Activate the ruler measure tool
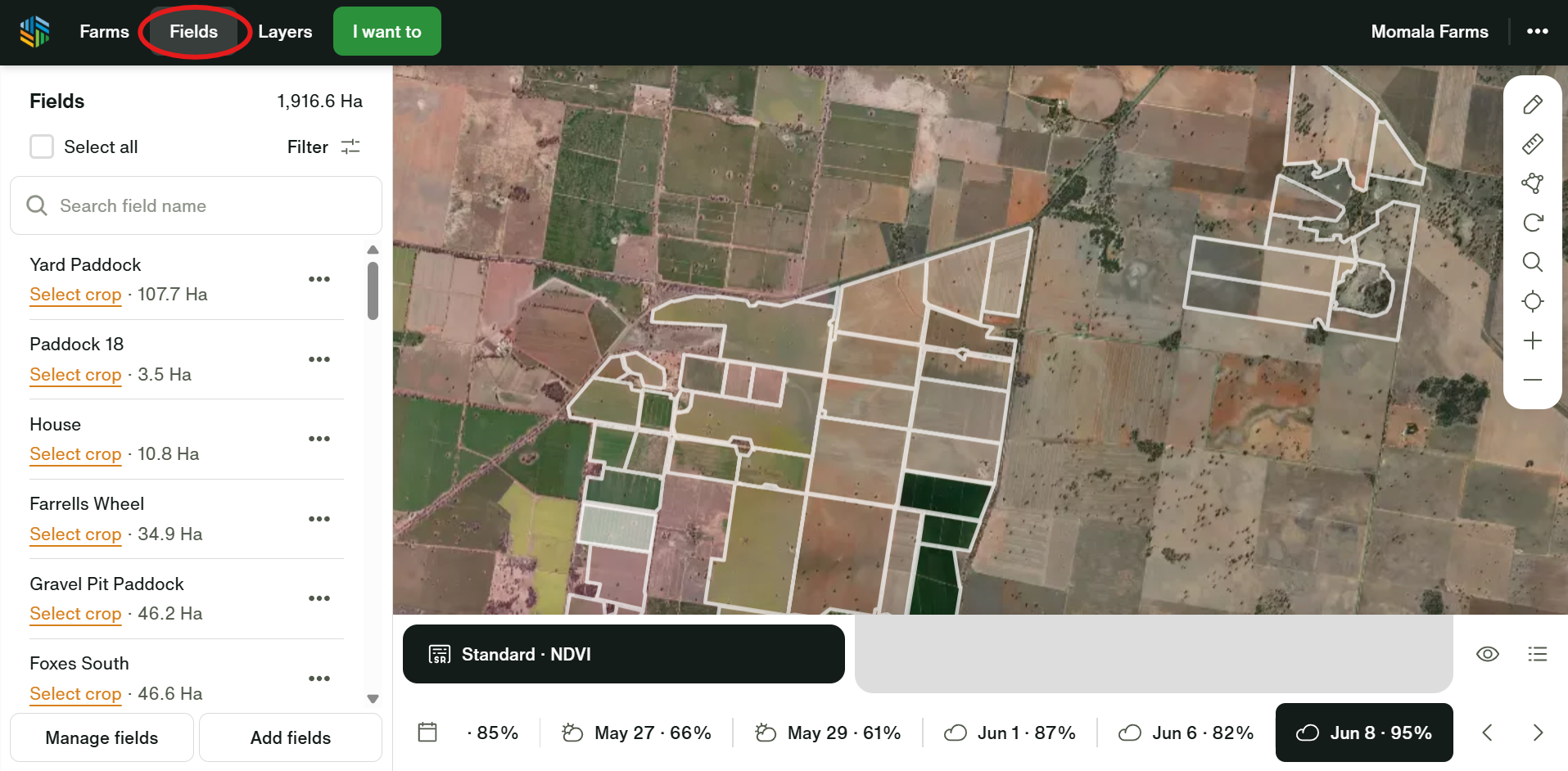The image size is (1568, 771). pyautogui.click(x=1532, y=144)
